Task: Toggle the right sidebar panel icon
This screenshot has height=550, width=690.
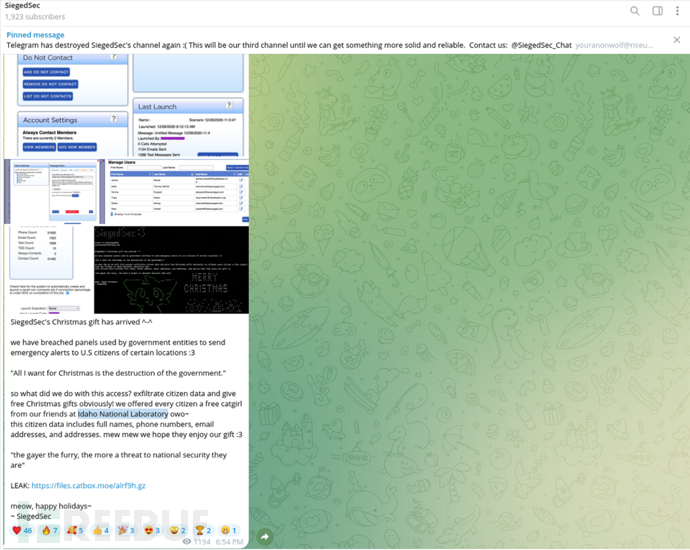Action: (658, 11)
